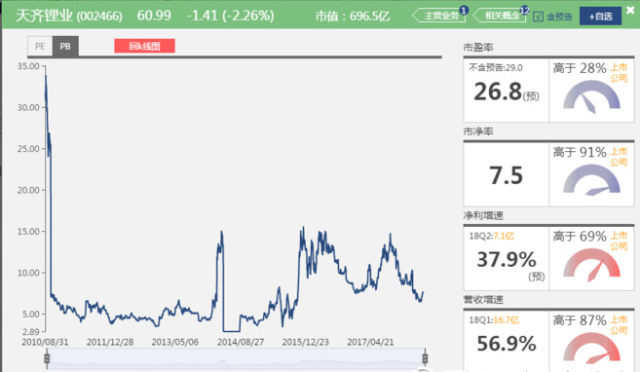
Task: Close the stock detail panel
Action: coord(631,10)
